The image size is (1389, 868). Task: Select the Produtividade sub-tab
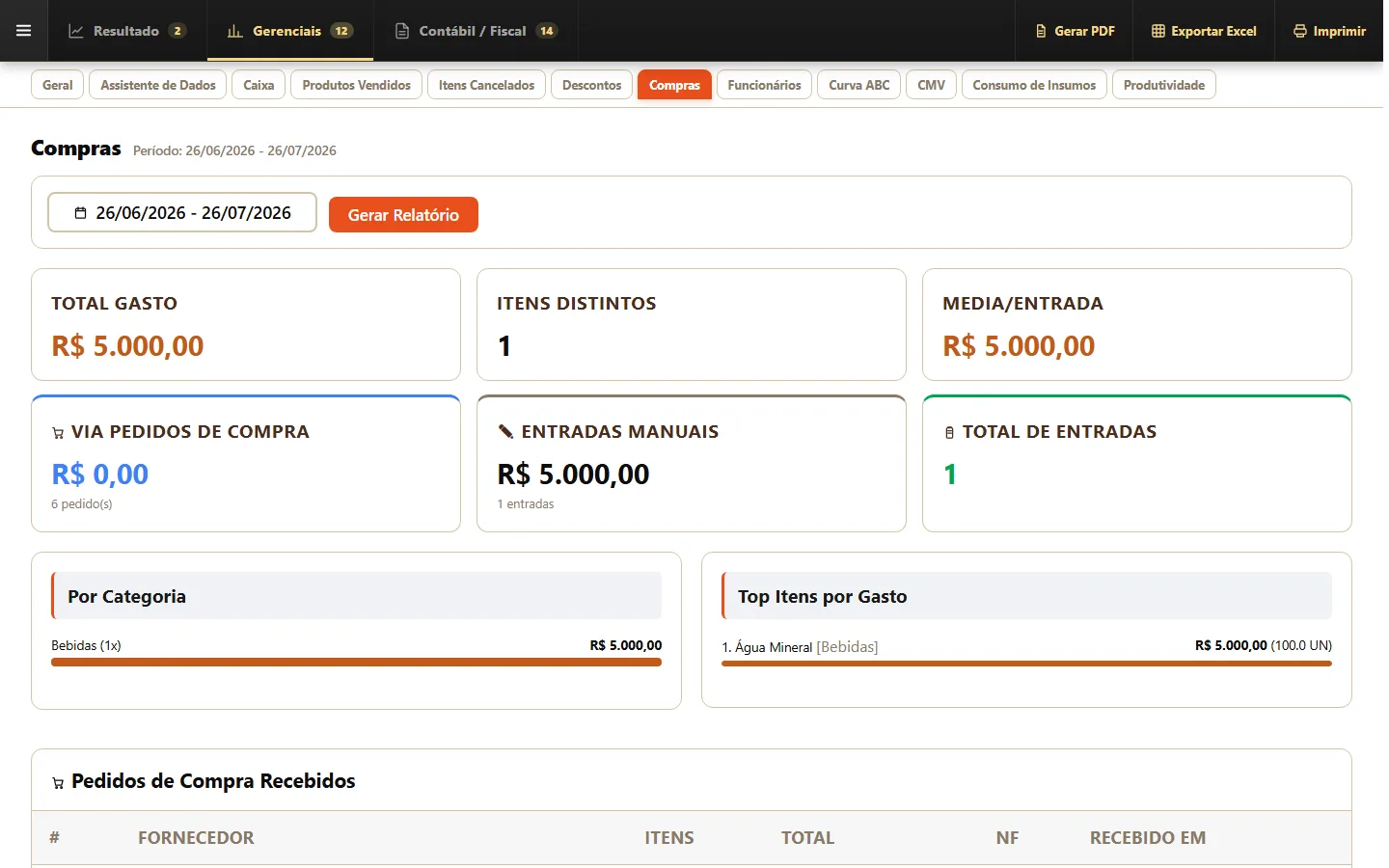(x=1163, y=85)
